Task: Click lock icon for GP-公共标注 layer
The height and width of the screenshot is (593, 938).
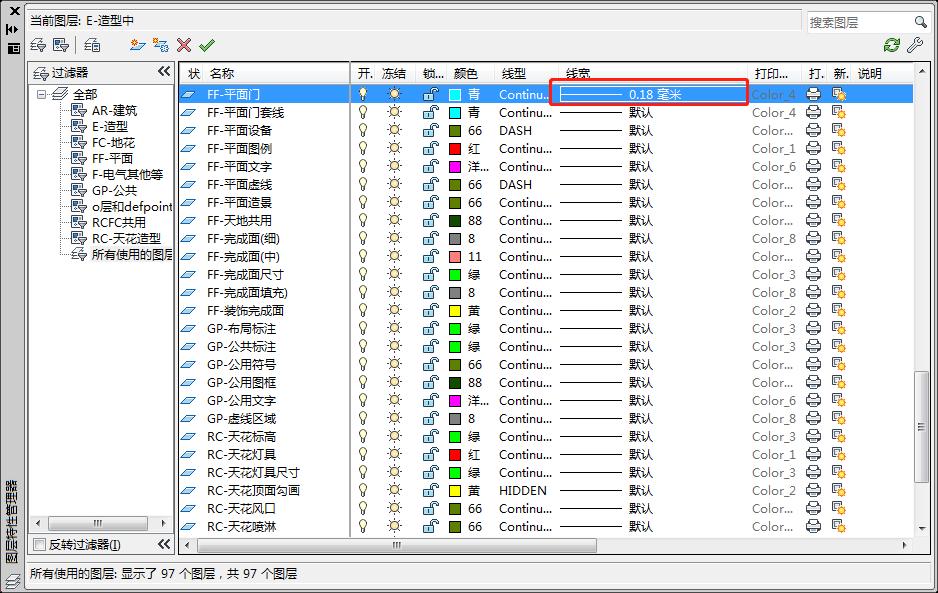Action: (x=431, y=346)
